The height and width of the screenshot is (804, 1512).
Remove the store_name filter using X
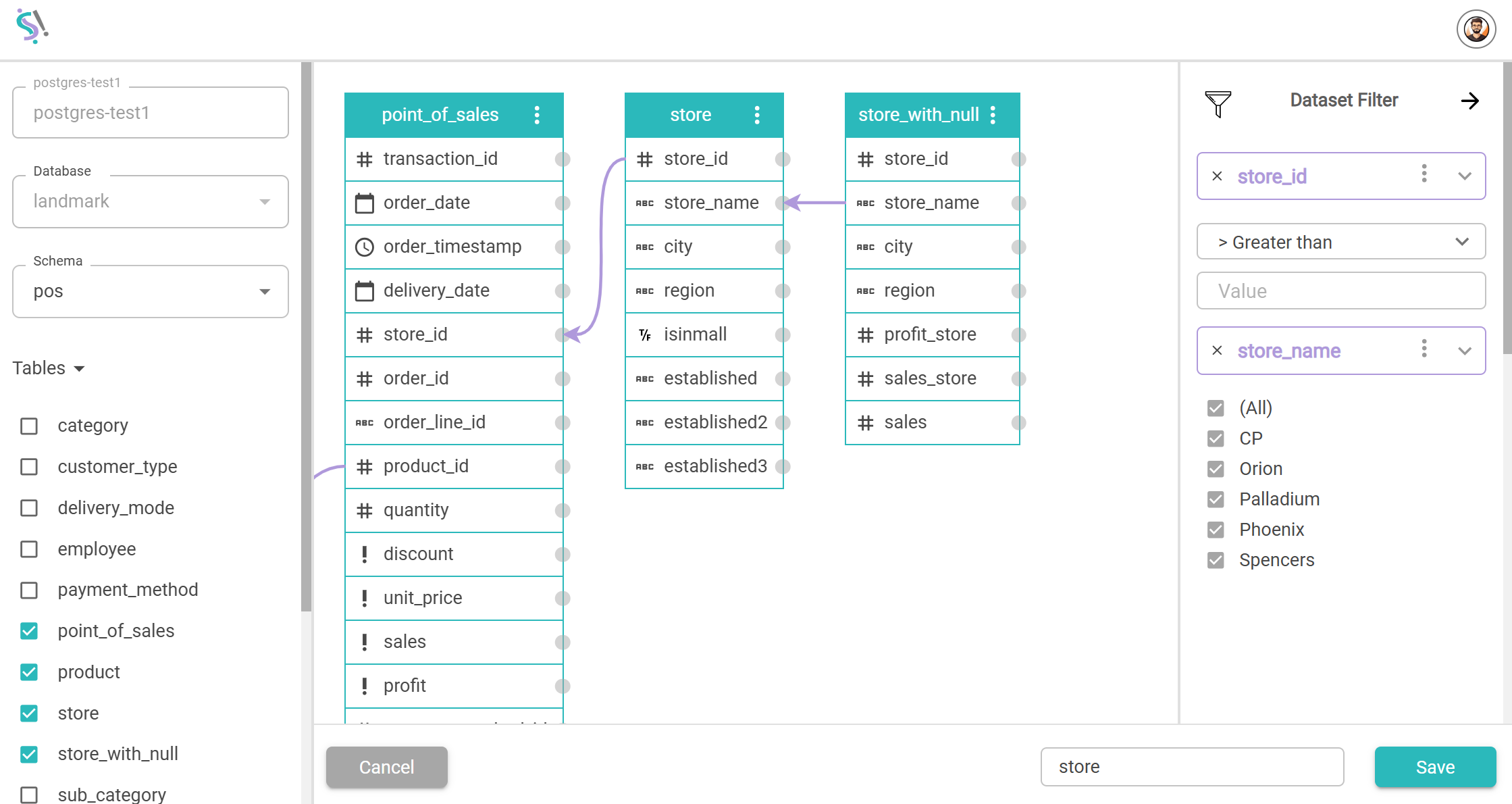[1217, 351]
